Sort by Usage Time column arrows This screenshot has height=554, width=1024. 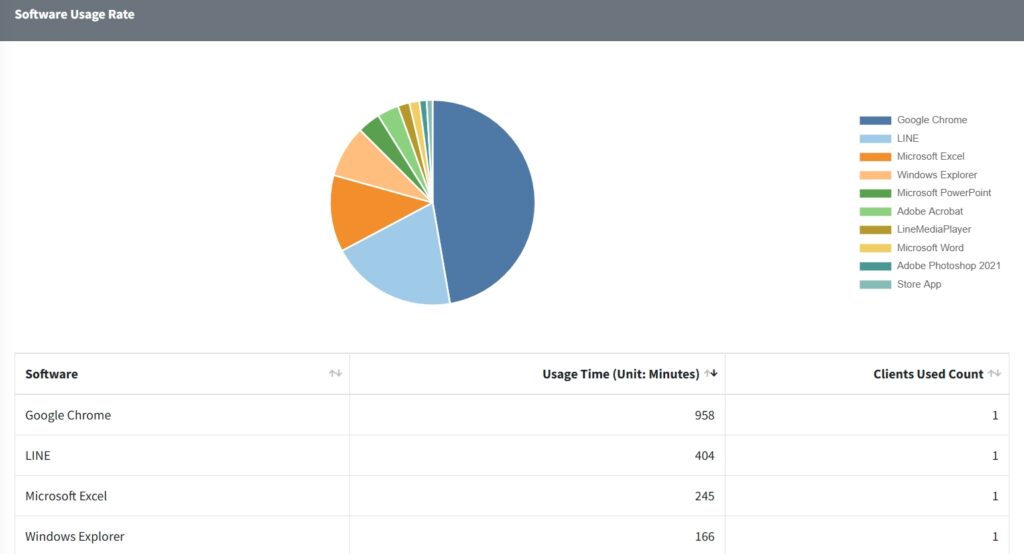click(711, 373)
